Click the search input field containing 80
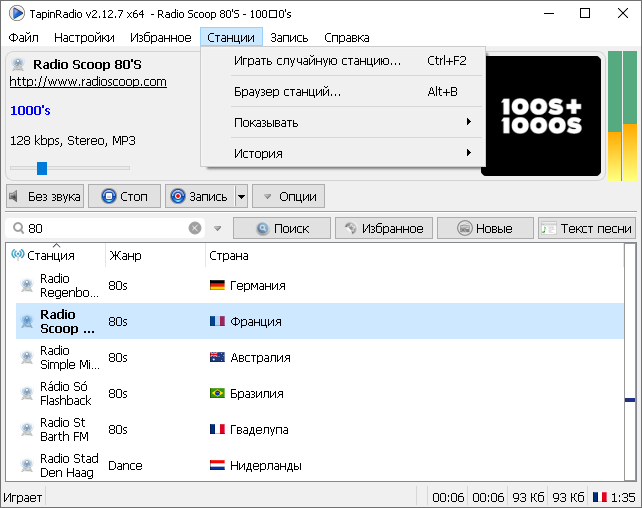The width and height of the screenshot is (642, 508). pos(106,228)
